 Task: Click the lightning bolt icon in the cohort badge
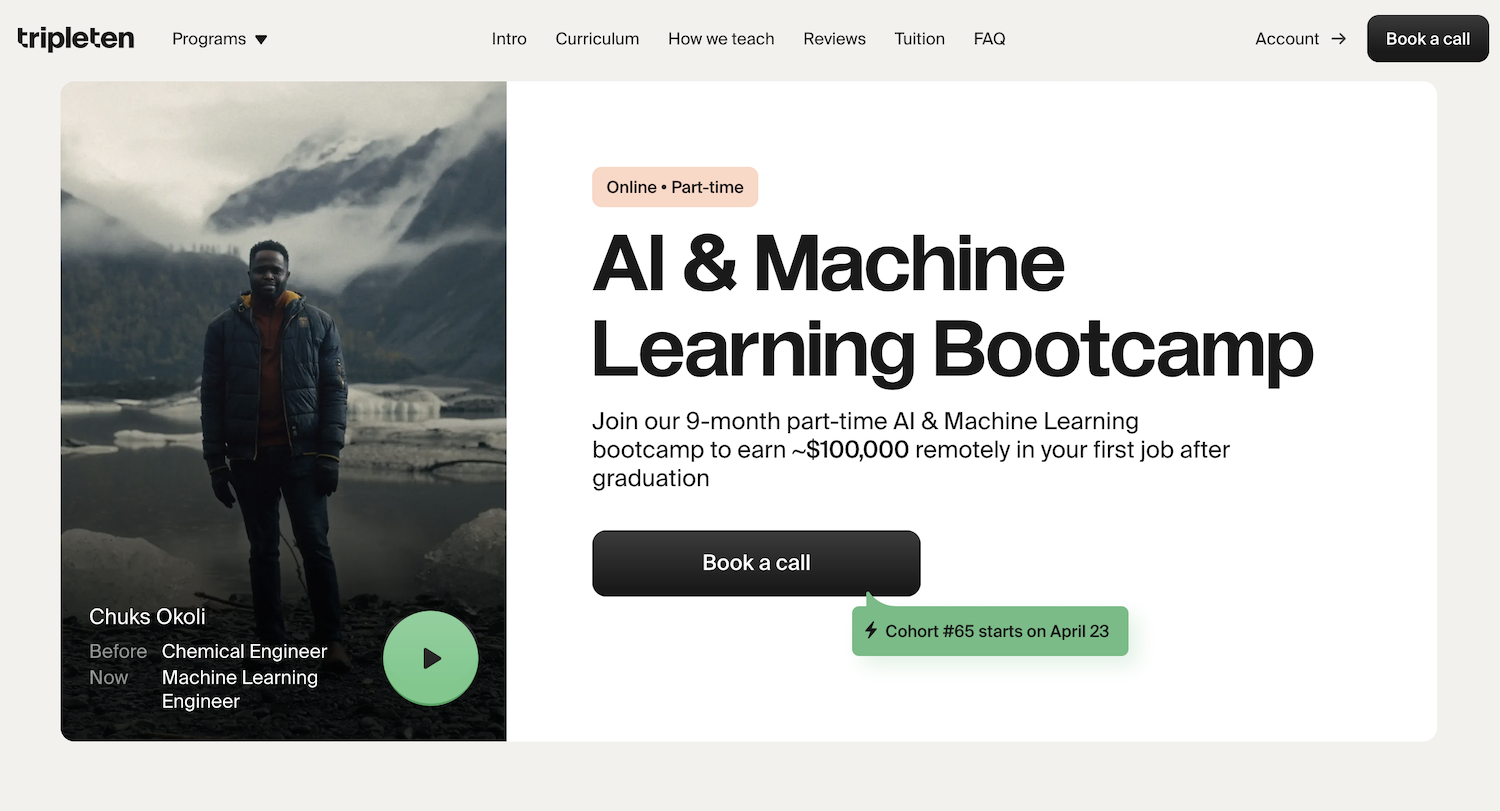point(870,631)
